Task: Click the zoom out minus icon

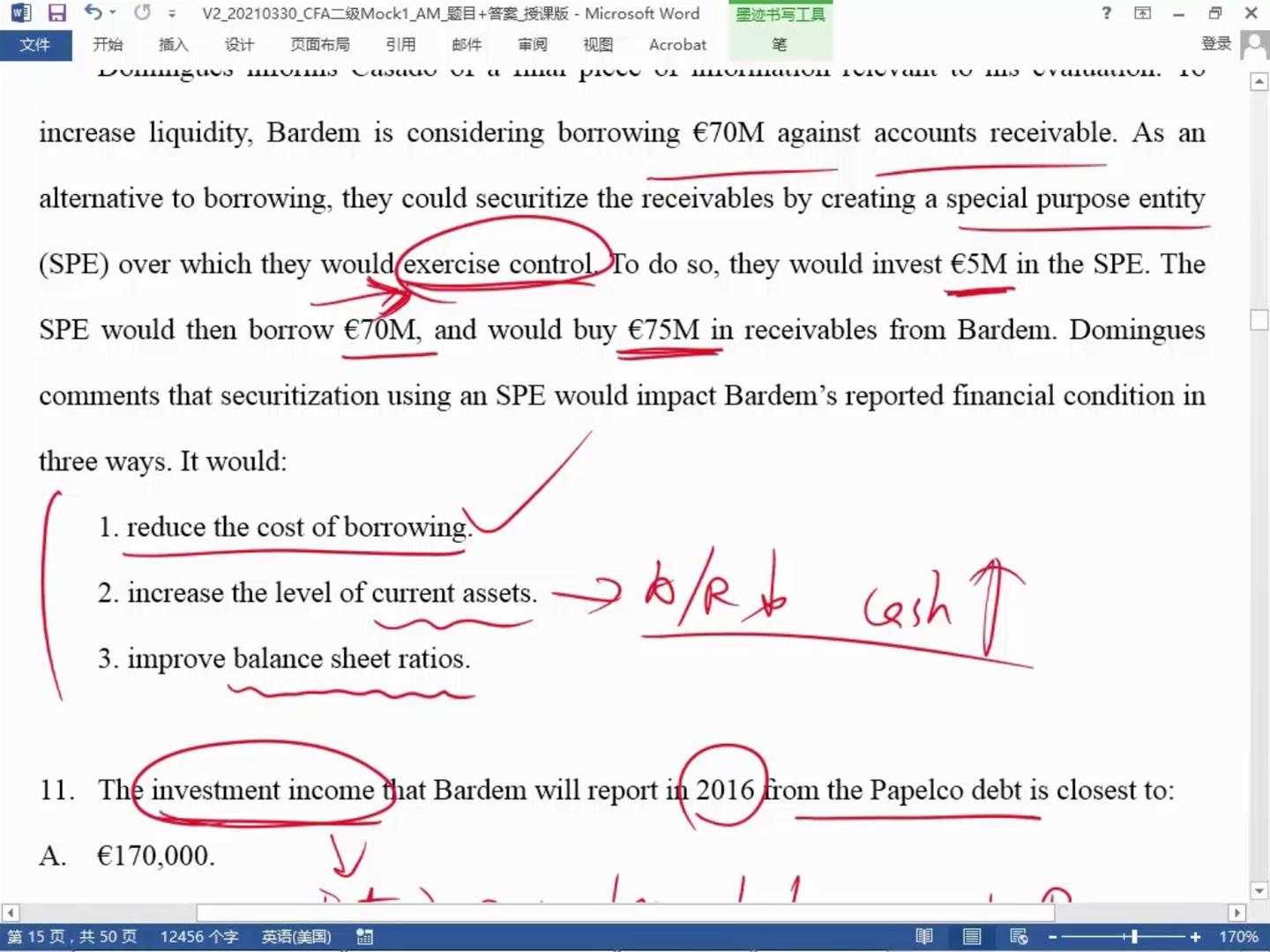Action: click(x=1052, y=937)
